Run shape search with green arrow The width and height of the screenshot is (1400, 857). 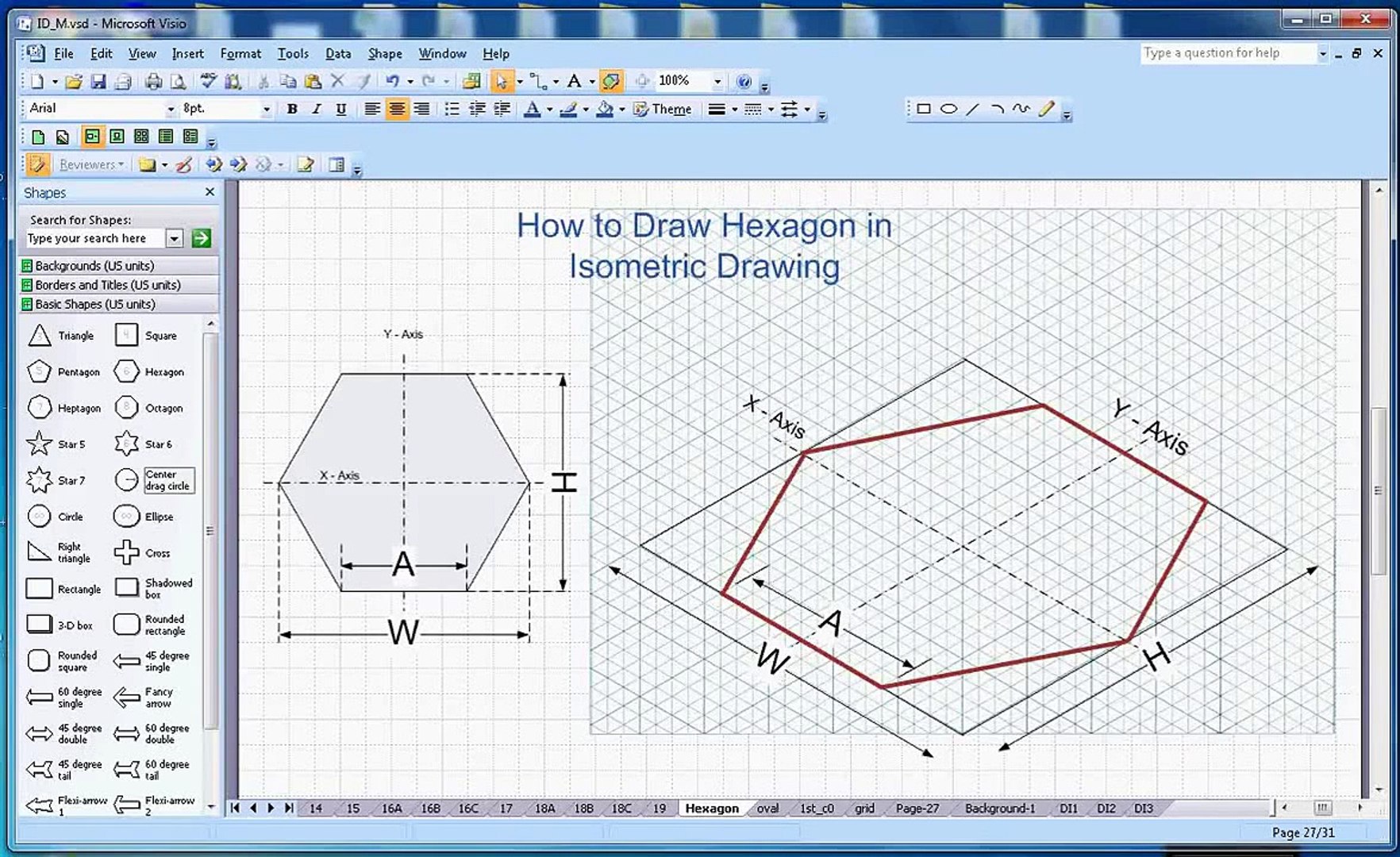point(202,238)
